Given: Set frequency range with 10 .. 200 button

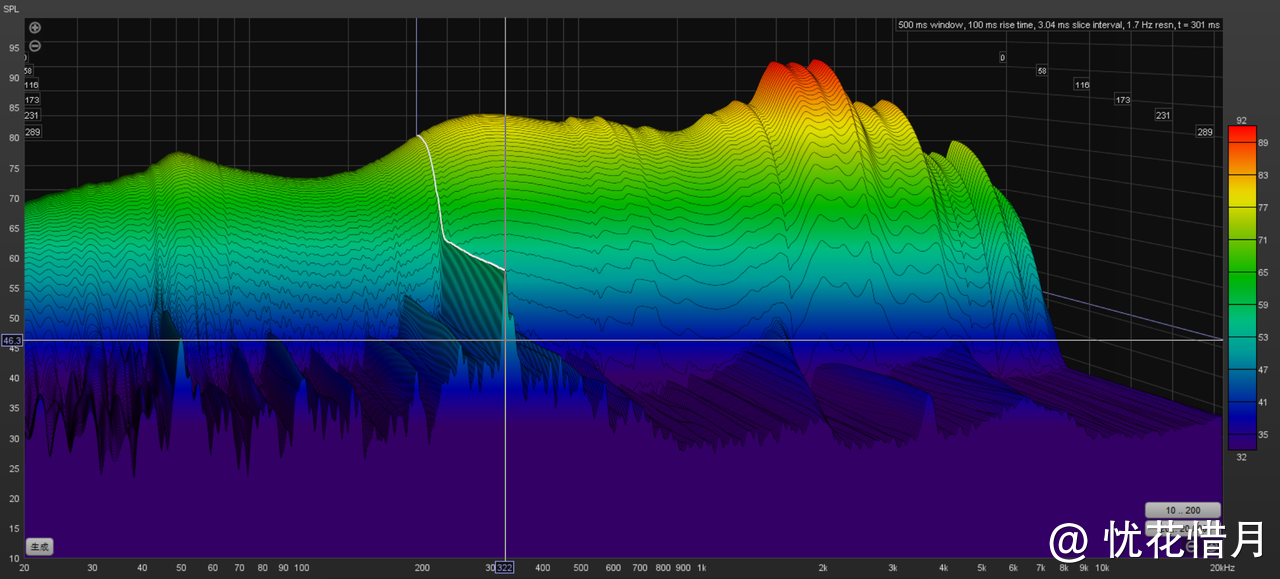Looking at the screenshot, I should 1183,510.
